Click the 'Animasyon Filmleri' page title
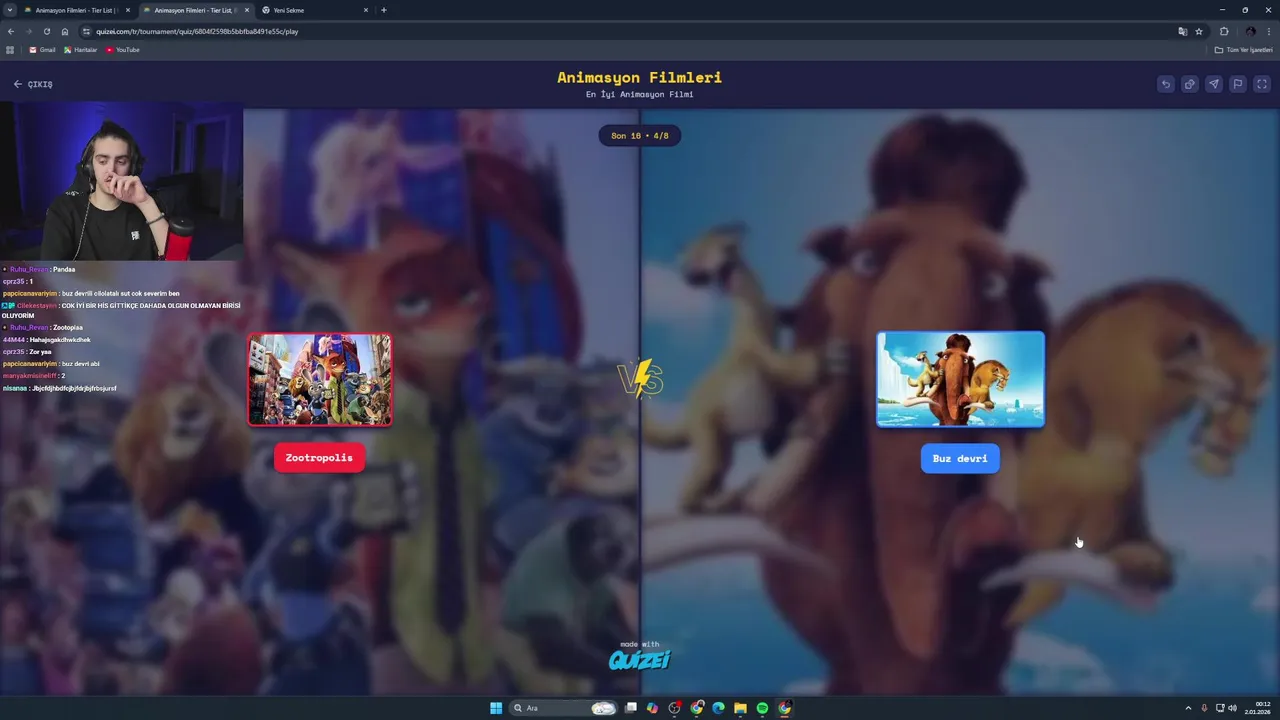The width and height of the screenshot is (1280, 720). click(640, 77)
